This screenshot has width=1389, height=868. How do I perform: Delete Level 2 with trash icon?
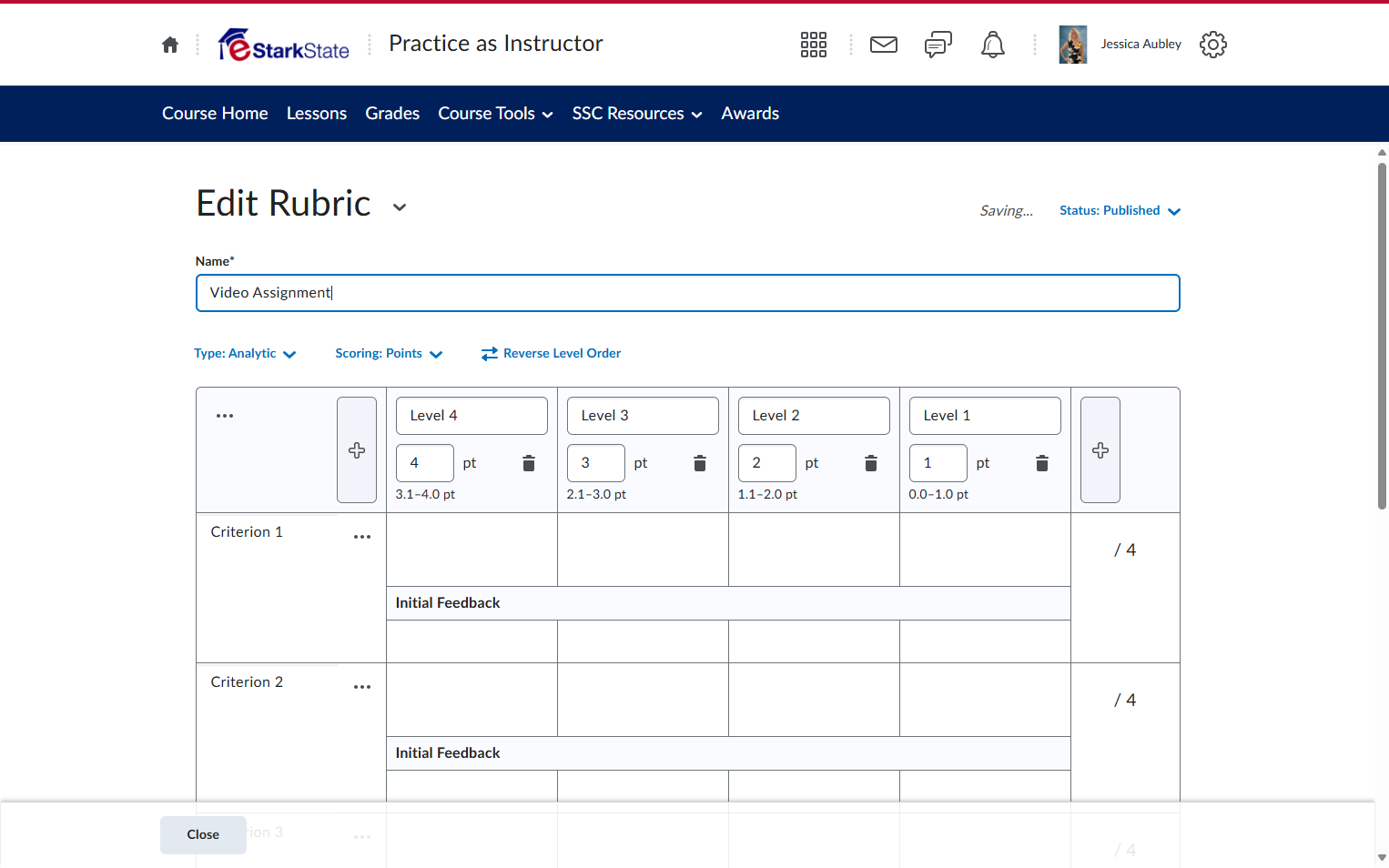(x=871, y=463)
